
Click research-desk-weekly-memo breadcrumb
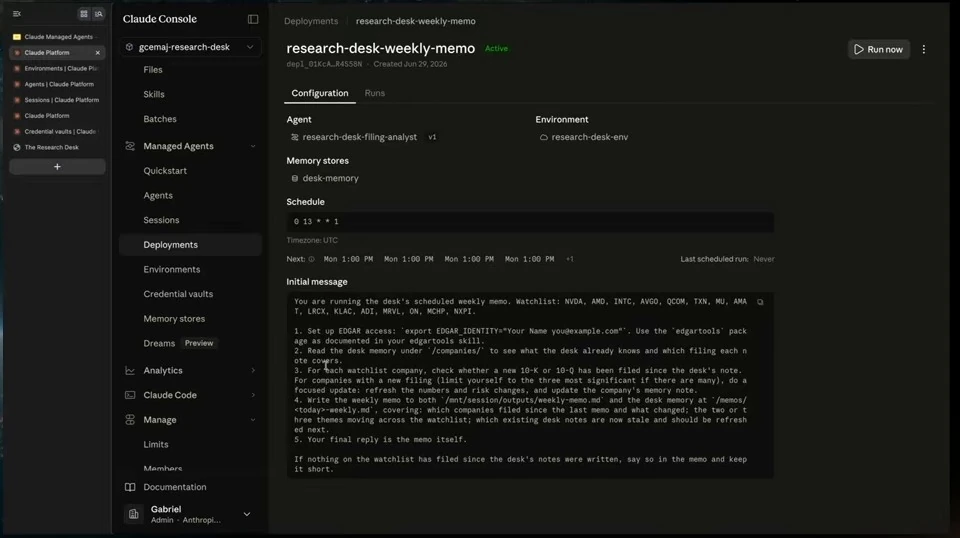416,21
